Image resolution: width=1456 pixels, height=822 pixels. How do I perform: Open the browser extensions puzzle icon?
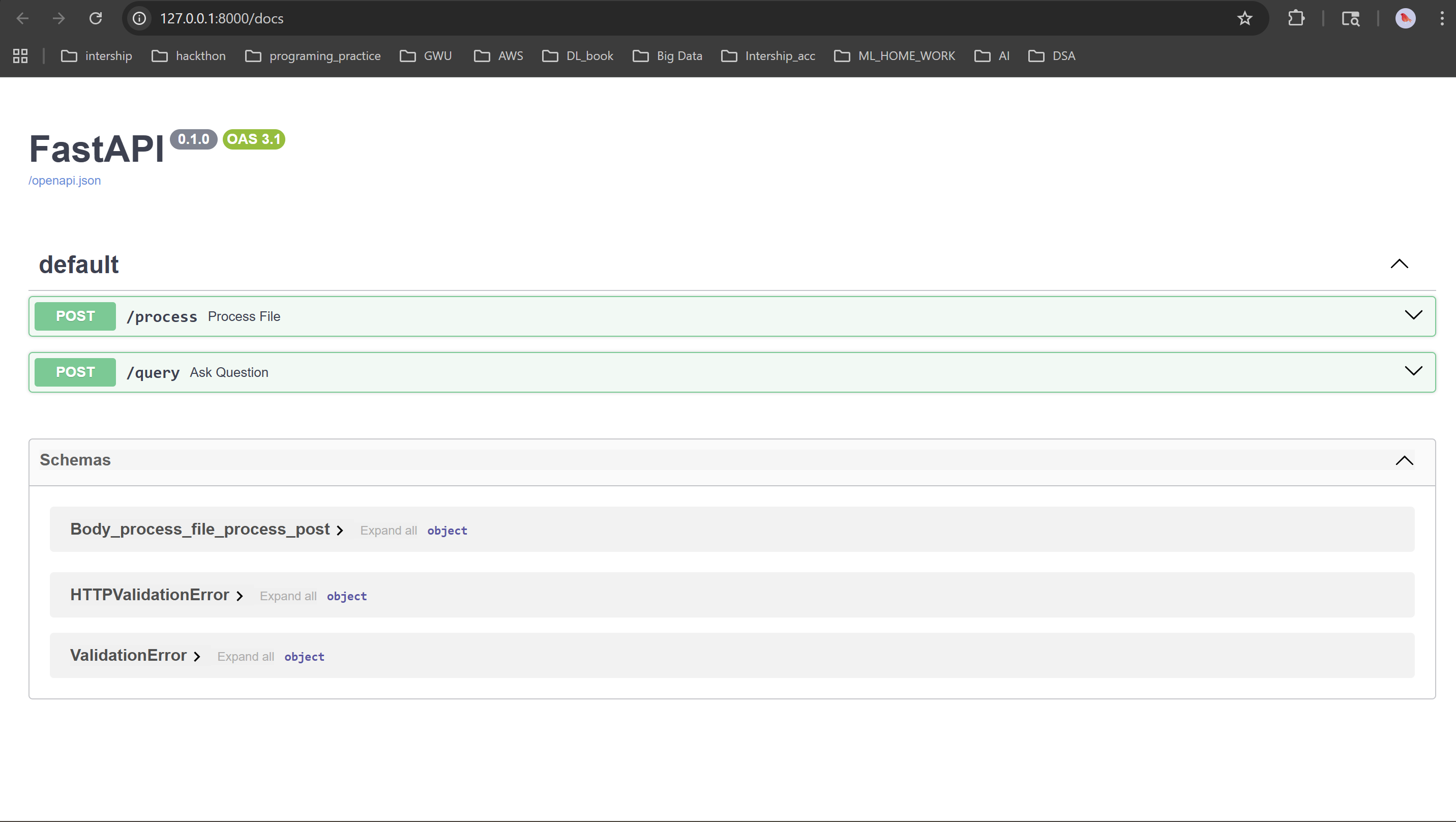click(1296, 18)
